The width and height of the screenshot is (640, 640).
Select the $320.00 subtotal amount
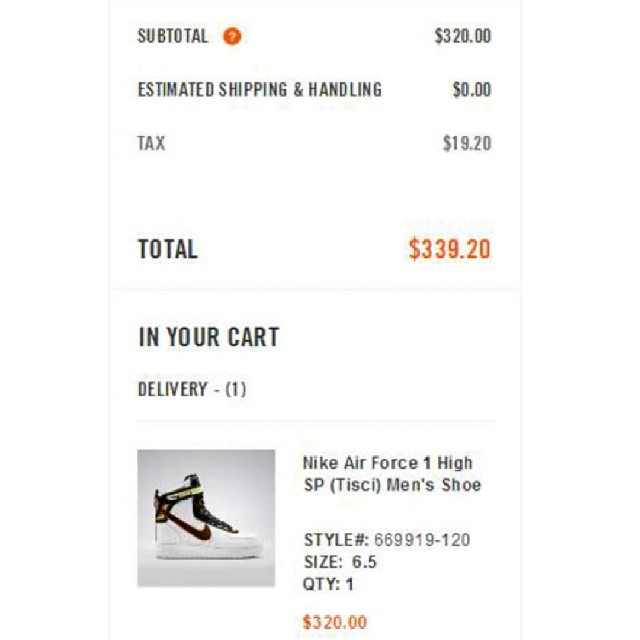point(462,37)
